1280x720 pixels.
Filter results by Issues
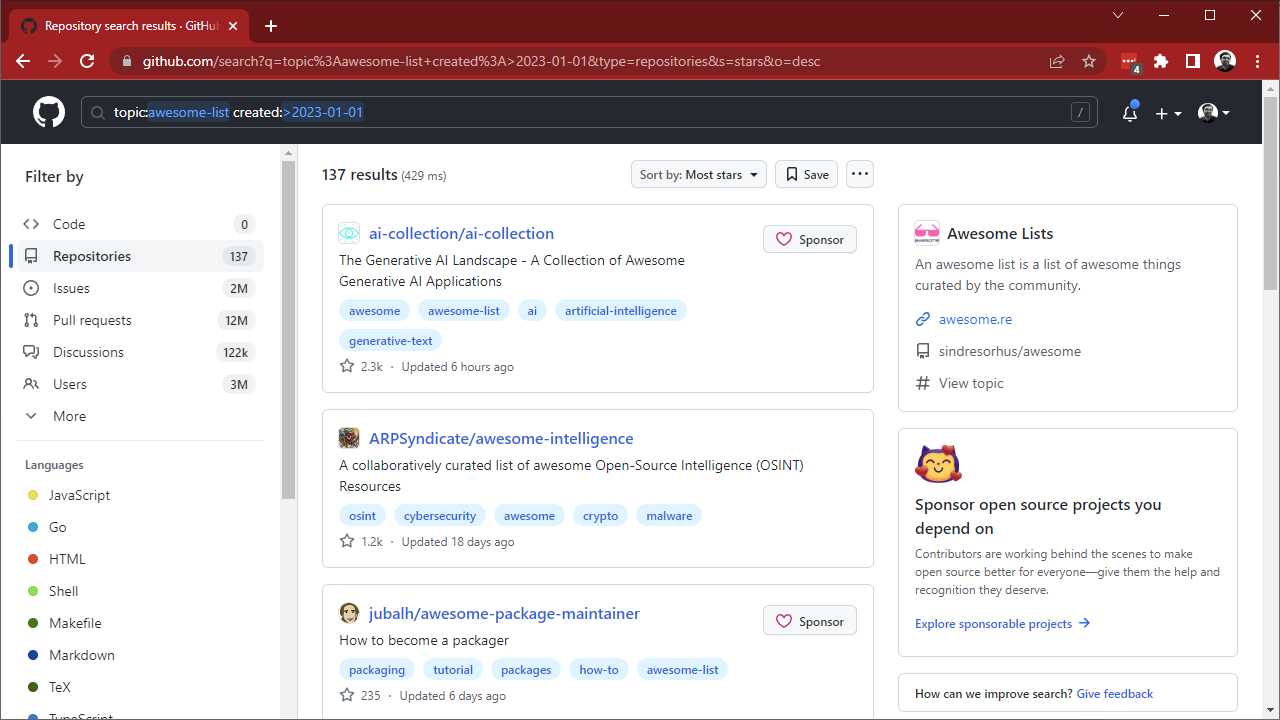(140, 288)
